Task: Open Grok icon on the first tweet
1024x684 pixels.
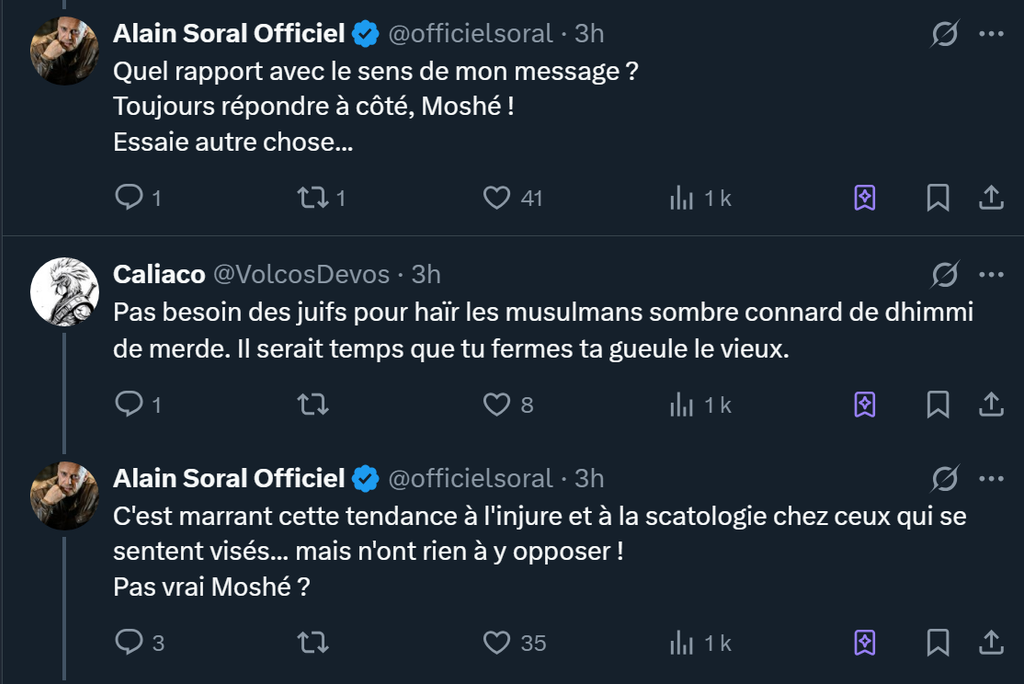Action: [944, 34]
